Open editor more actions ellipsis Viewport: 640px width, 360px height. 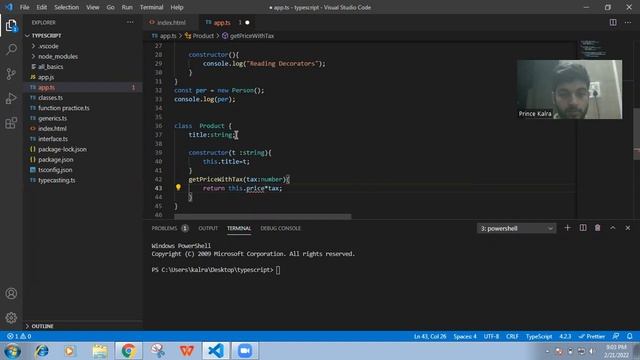[628, 22]
